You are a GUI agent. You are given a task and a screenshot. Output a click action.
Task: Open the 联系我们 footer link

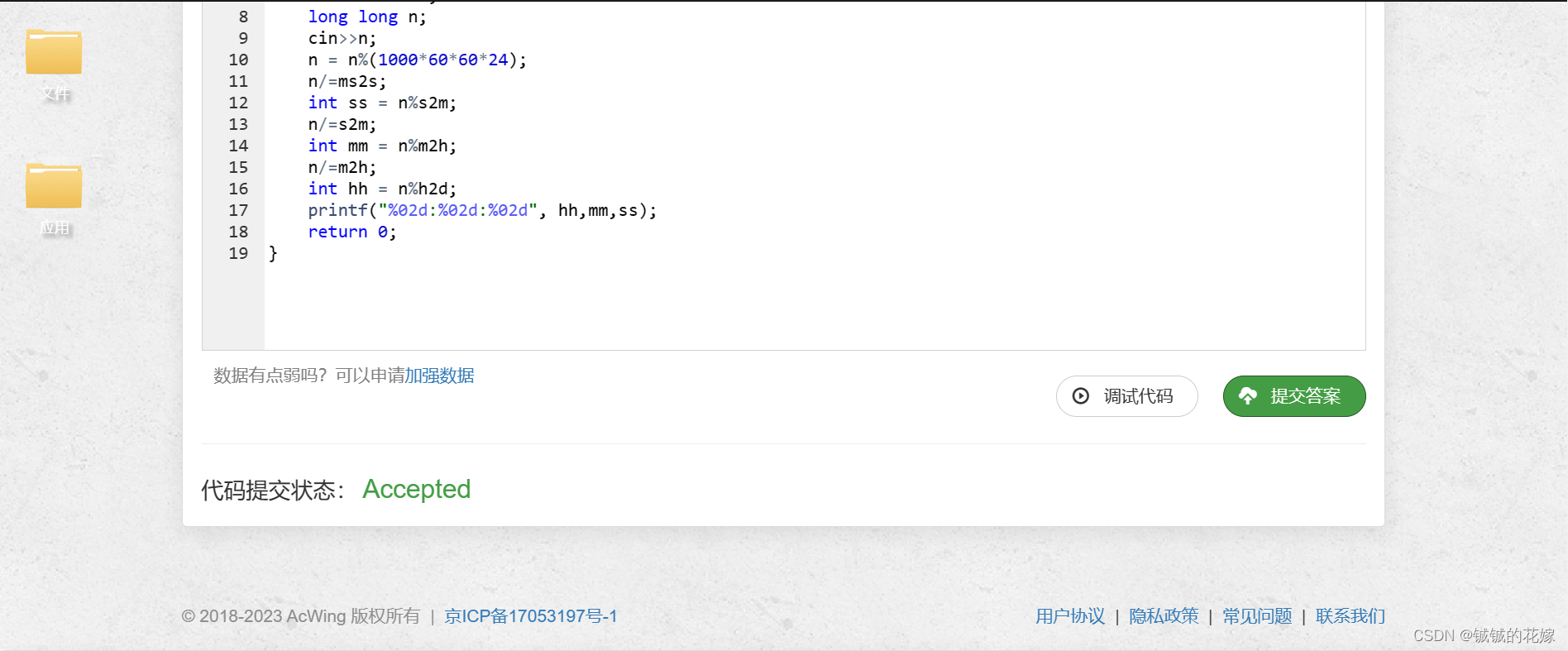click(1350, 616)
